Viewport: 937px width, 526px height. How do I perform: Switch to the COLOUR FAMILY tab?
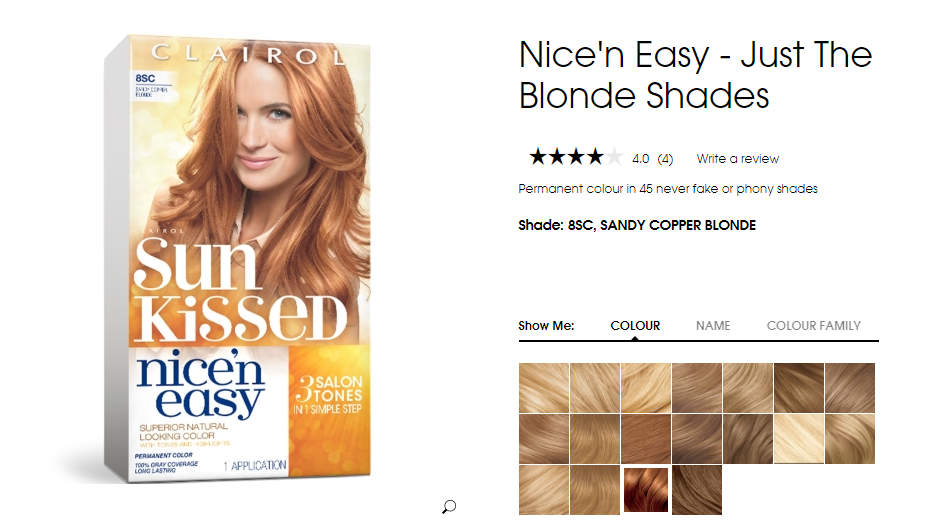813,326
